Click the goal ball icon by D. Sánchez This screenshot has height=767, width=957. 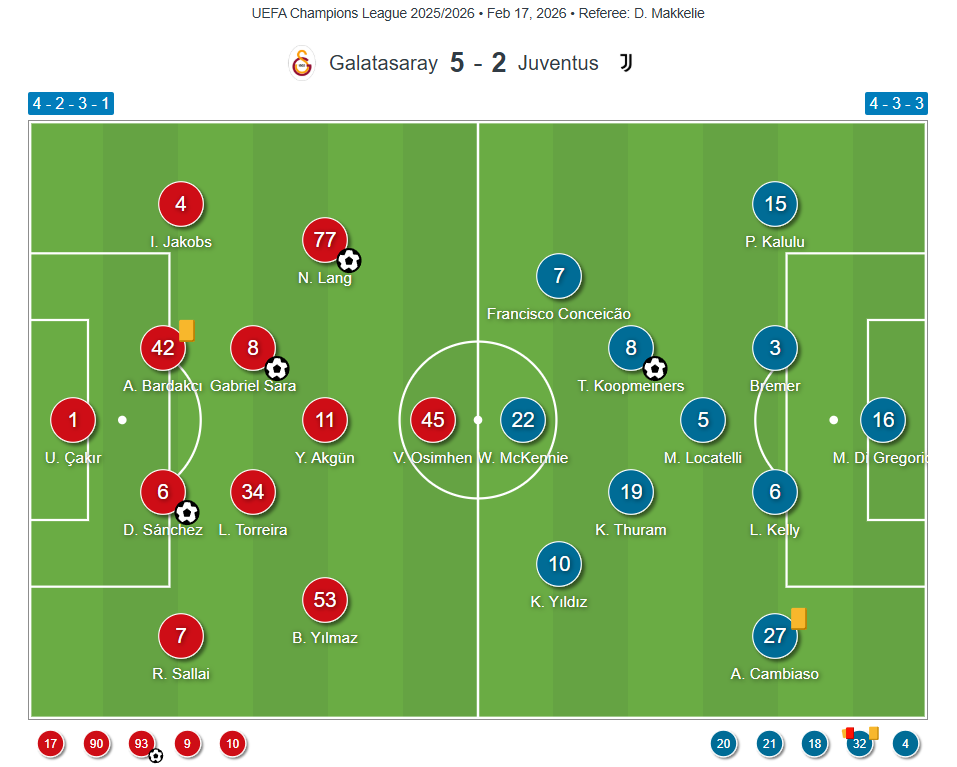(187, 513)
